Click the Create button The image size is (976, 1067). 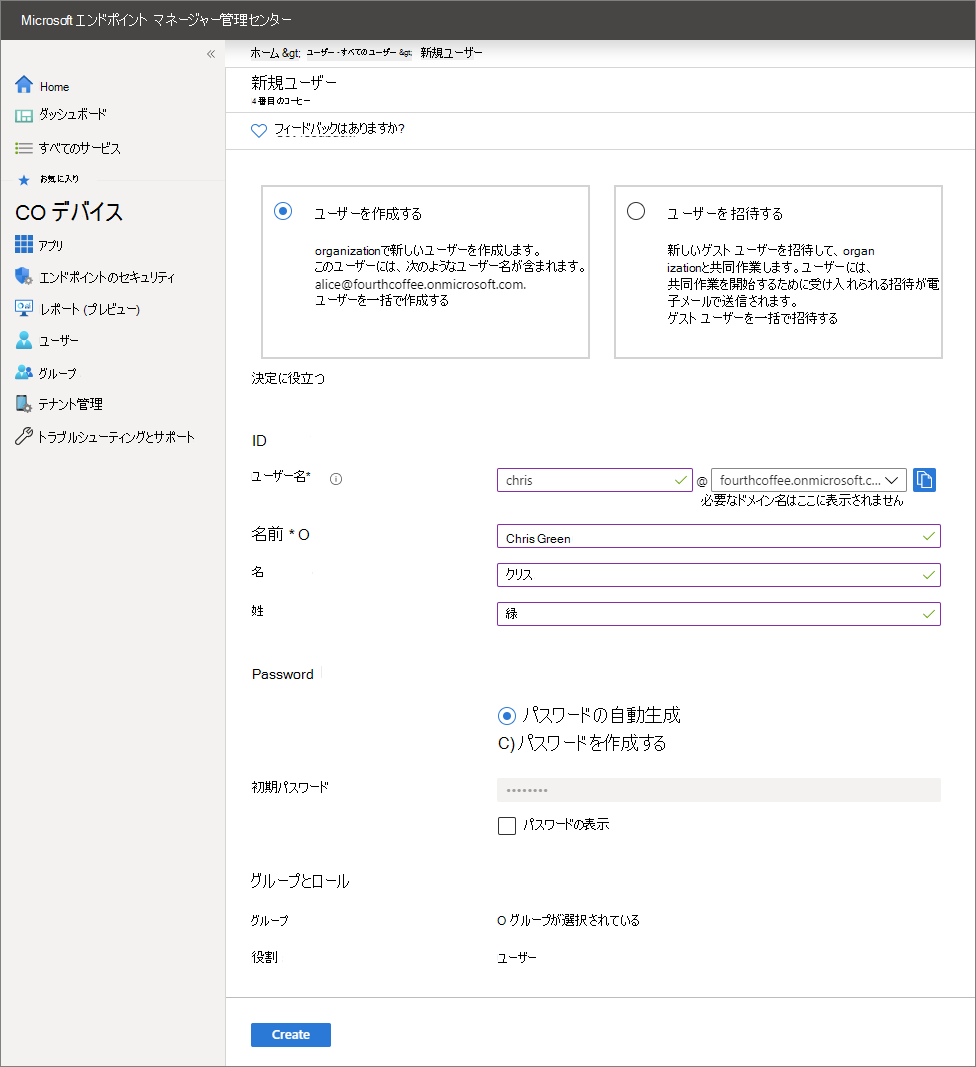click(x=291, y=1034)
